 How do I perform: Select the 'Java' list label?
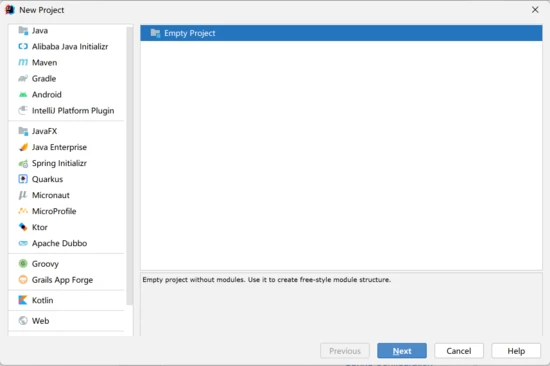[x=40, y=31]
